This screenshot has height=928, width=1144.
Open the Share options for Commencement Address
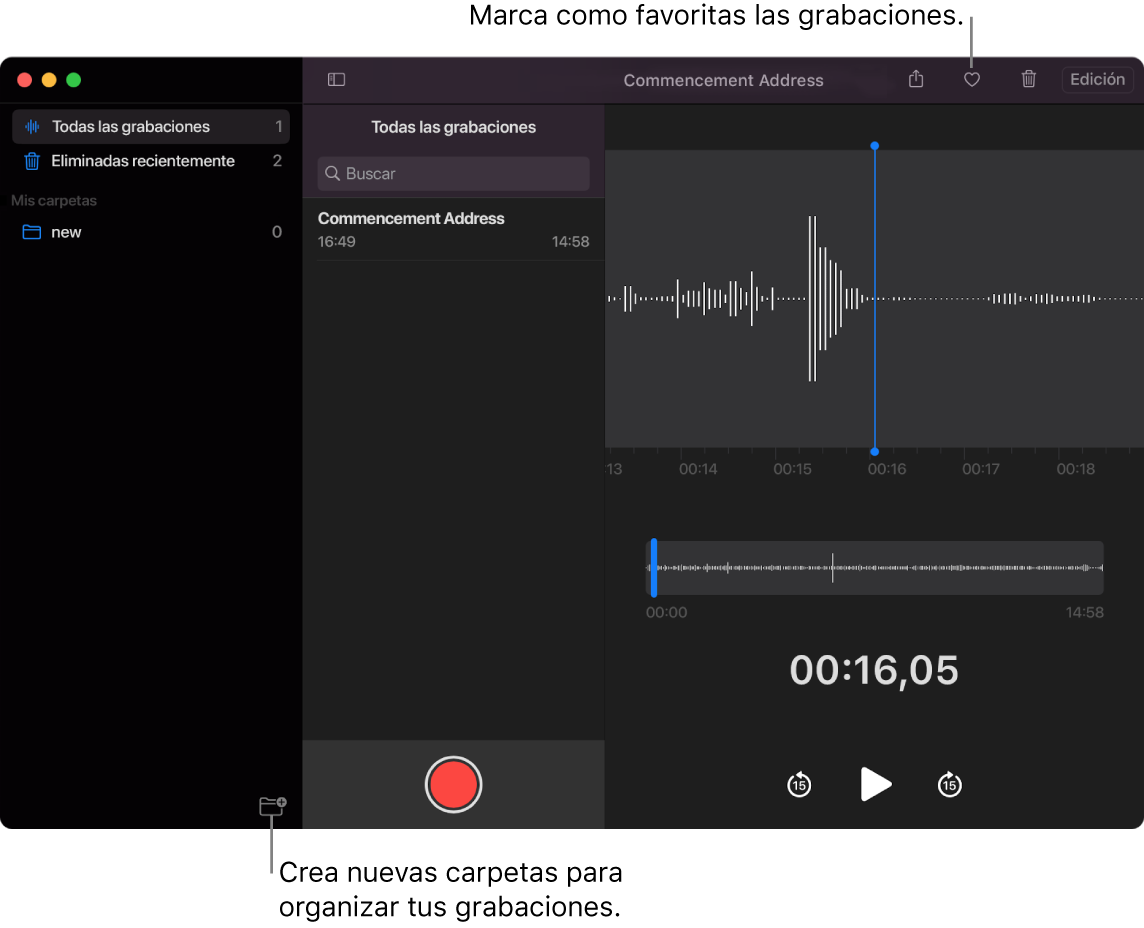pos(915,79)
